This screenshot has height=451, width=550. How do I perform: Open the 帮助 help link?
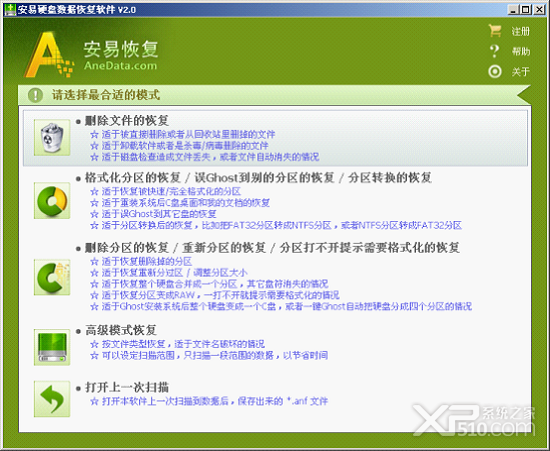pyautogui.click(x=521, y=52)
